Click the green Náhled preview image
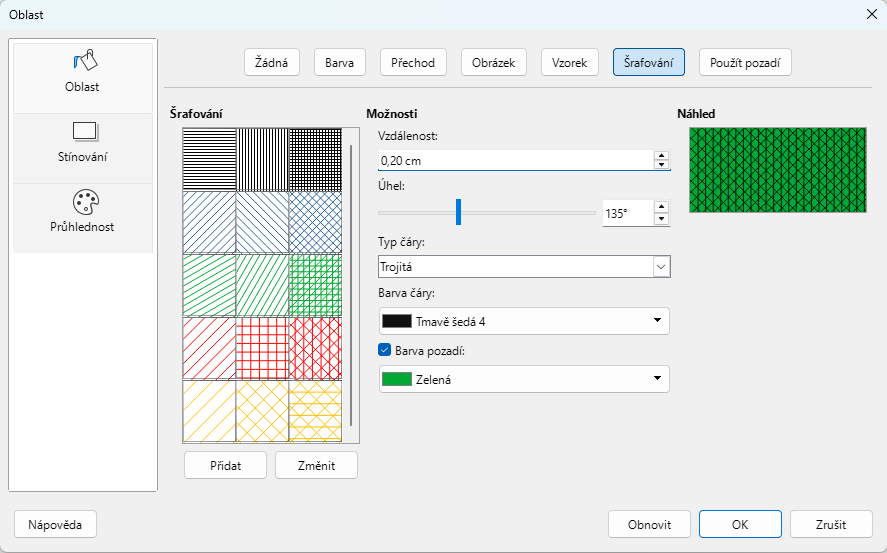Viewport: 887px width, 553px height. coord(778,170)
